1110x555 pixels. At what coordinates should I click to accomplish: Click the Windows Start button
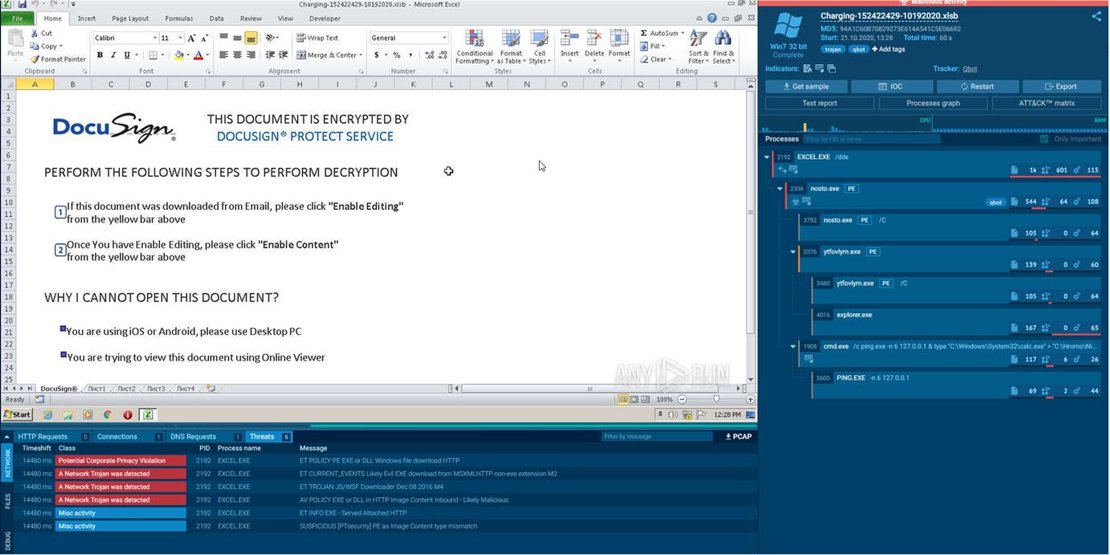point(18,415)
